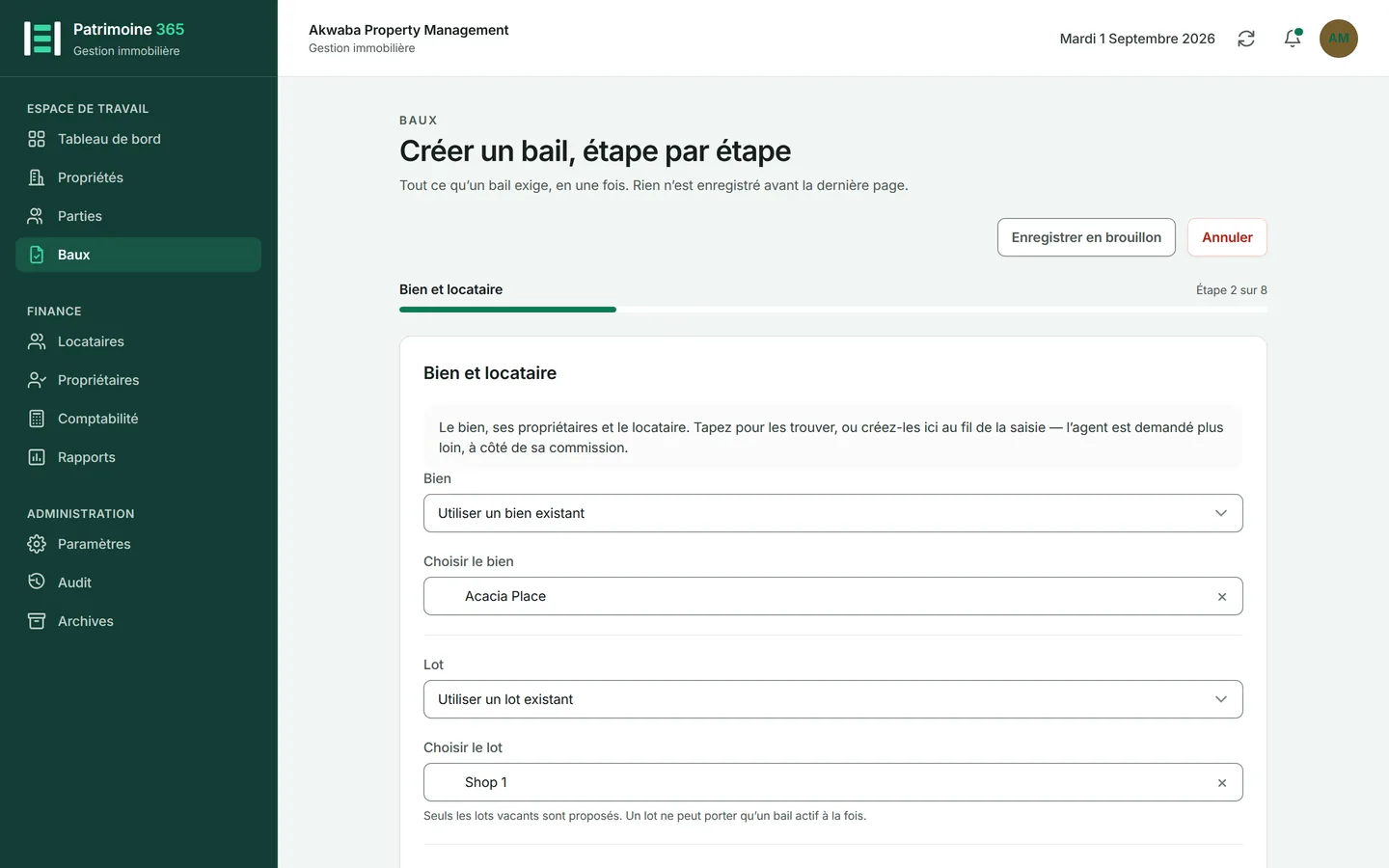The height and width of the screenshot is (868, 1389).
Task: Expand the Bien dropdown chevron arrow
Action: click(x=1221, y=513)
